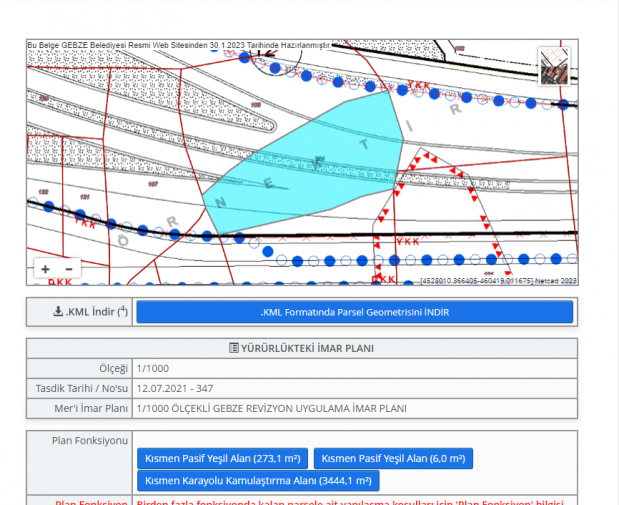Open footnote 4 next to KML İndir
This screenshot has height=505, width=619.
122,309
